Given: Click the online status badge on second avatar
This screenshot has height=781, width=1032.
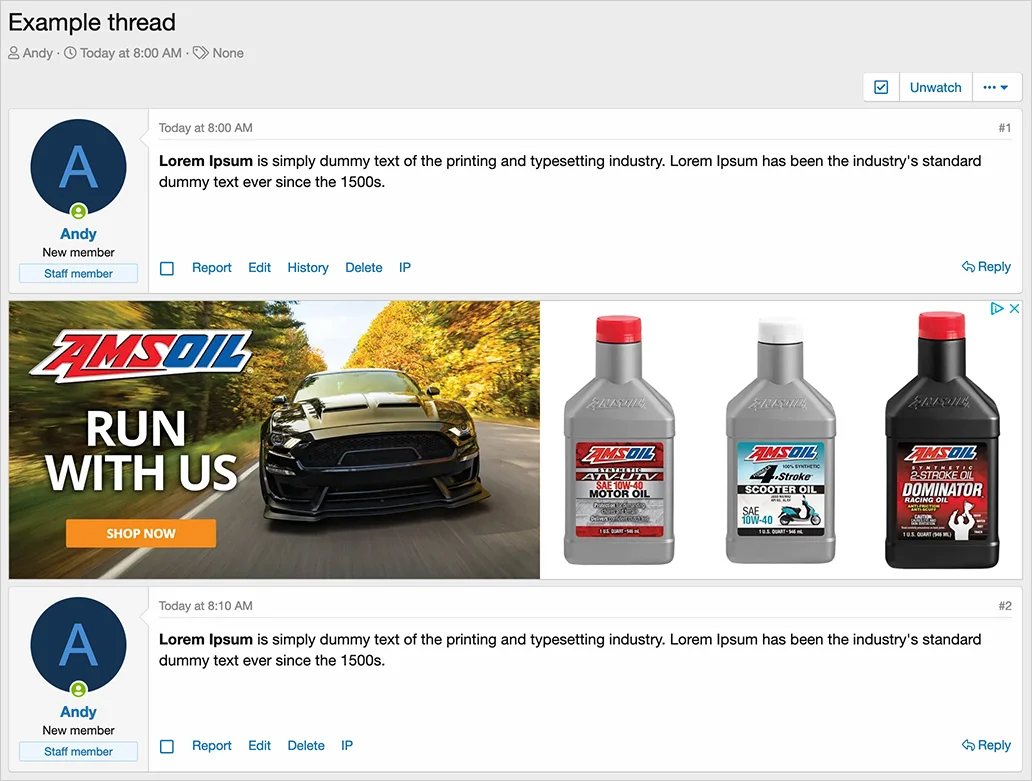Looking at the screenshot, I should point(78,689).
